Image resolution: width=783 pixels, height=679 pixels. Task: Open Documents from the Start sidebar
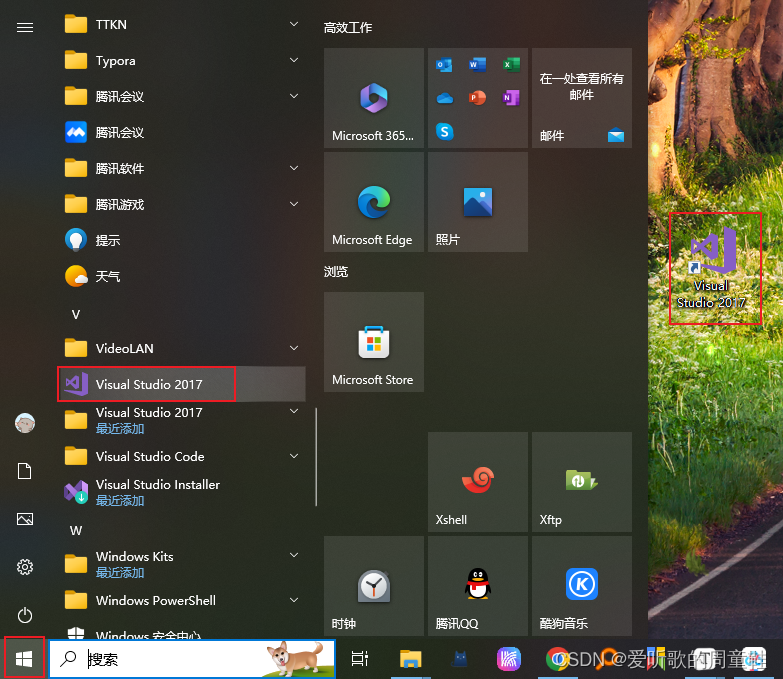click(25, 471)
